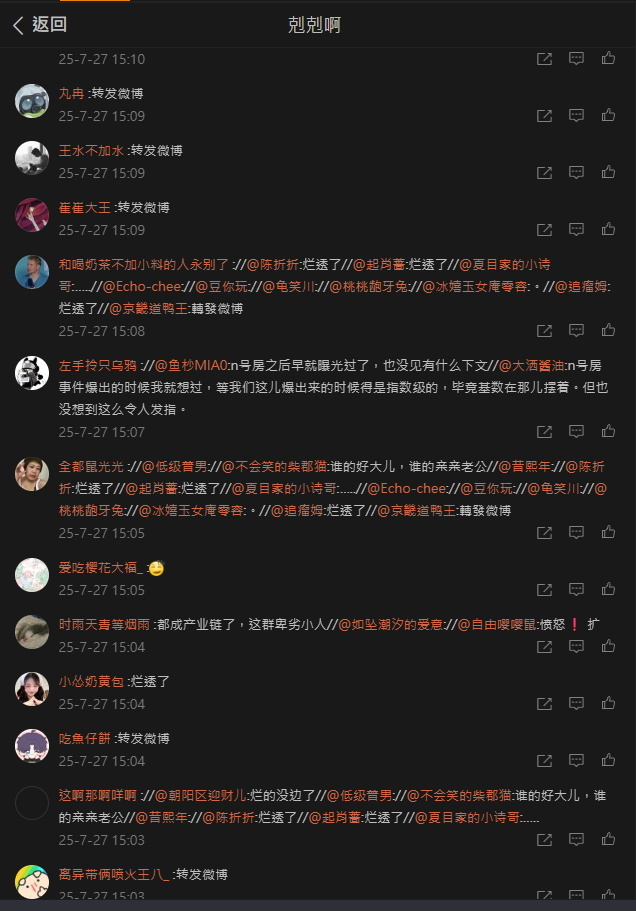Like the comment by 左手拎只乌鸦
Screen dimensions: 636x911
click(x=608, y=431)
